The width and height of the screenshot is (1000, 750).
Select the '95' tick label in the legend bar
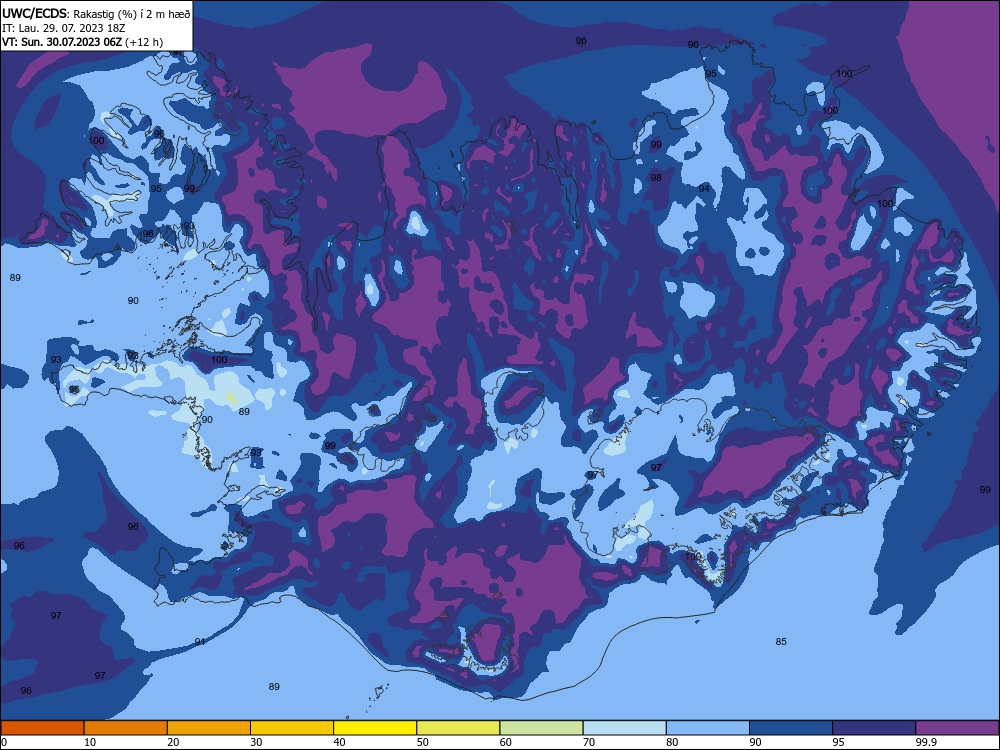coord(838,742)
